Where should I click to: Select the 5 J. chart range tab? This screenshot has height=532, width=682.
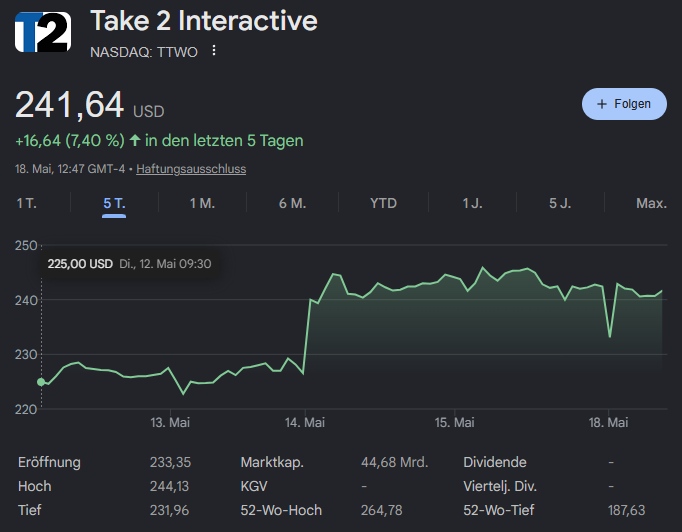click(560, 203)
